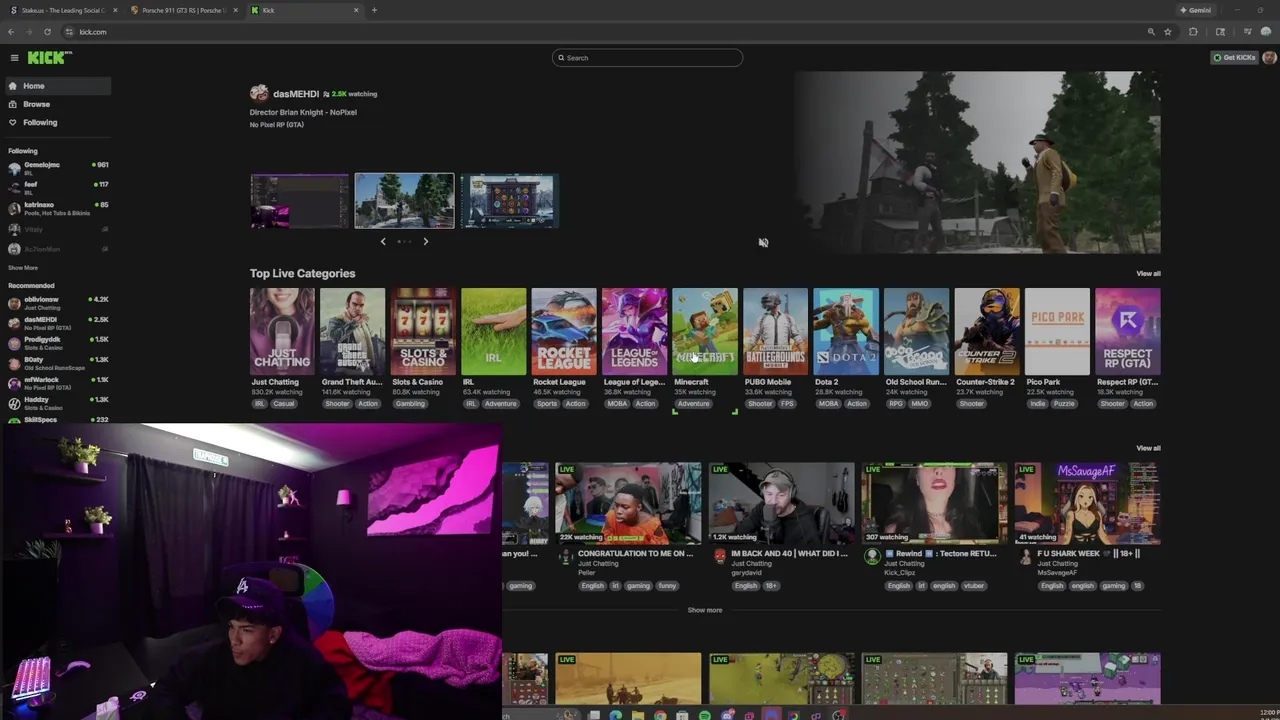Viewport: 1280px width, 720px height.
Task: Open Following in the sidebar menu
Action: click(56, 122)
